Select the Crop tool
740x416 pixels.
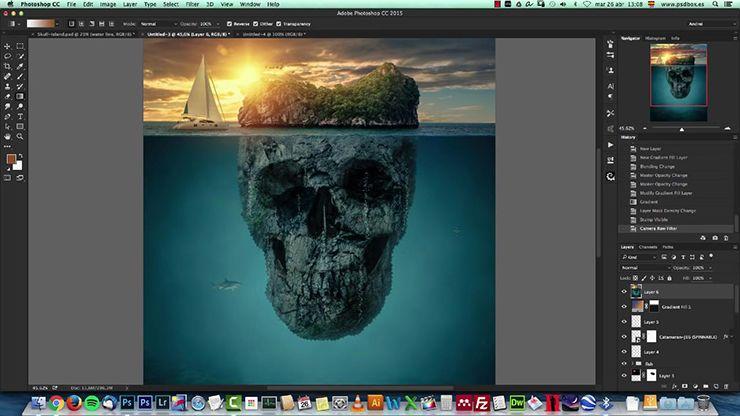tap(7, 66)
